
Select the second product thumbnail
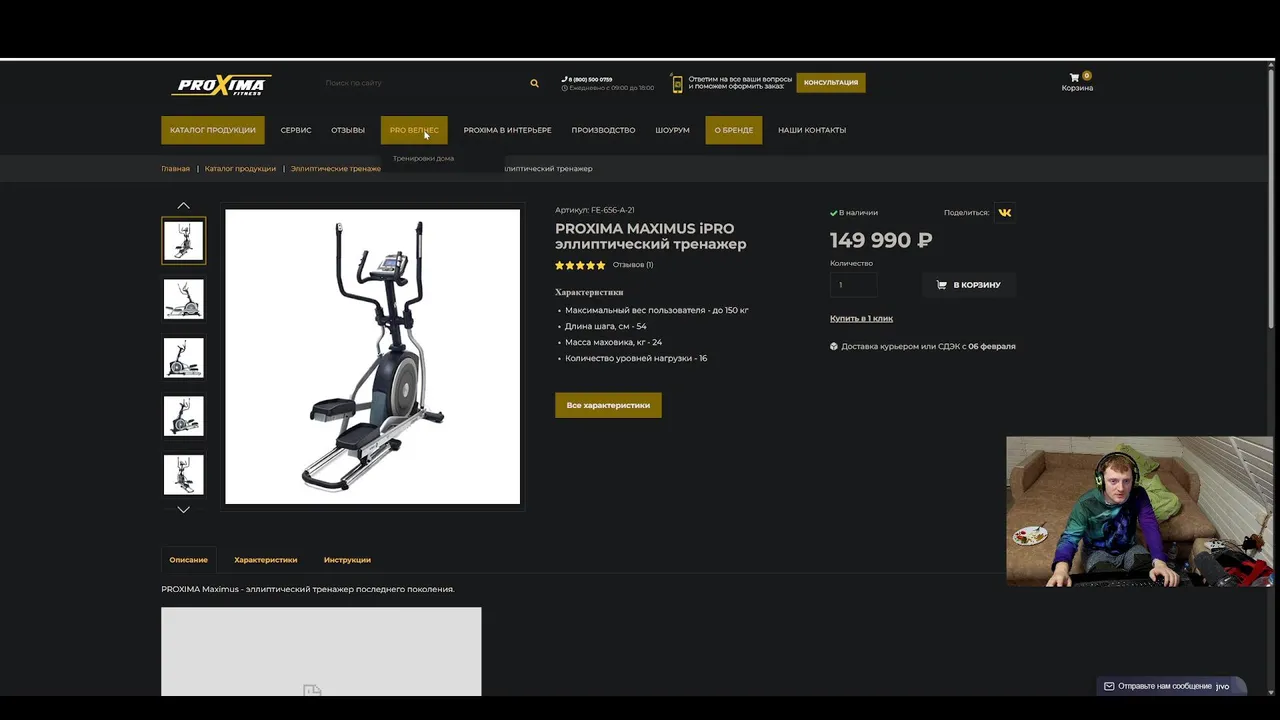[x=183, y=299]
